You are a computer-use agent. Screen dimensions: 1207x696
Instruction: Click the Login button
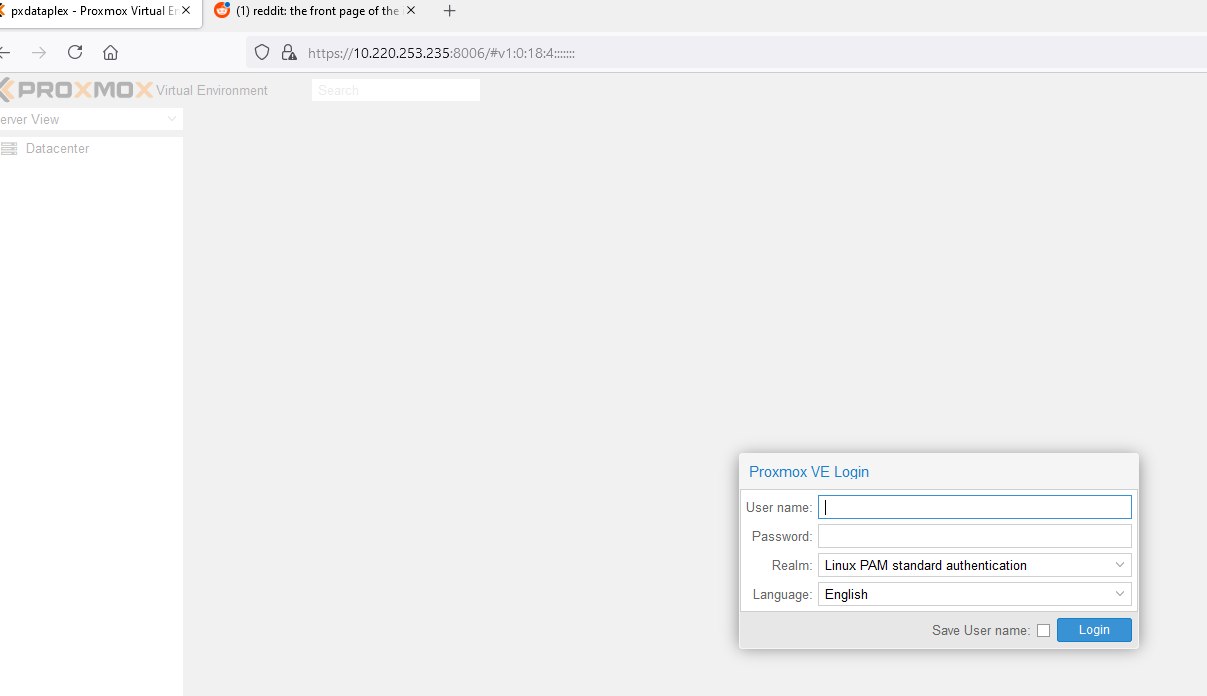1094,630
